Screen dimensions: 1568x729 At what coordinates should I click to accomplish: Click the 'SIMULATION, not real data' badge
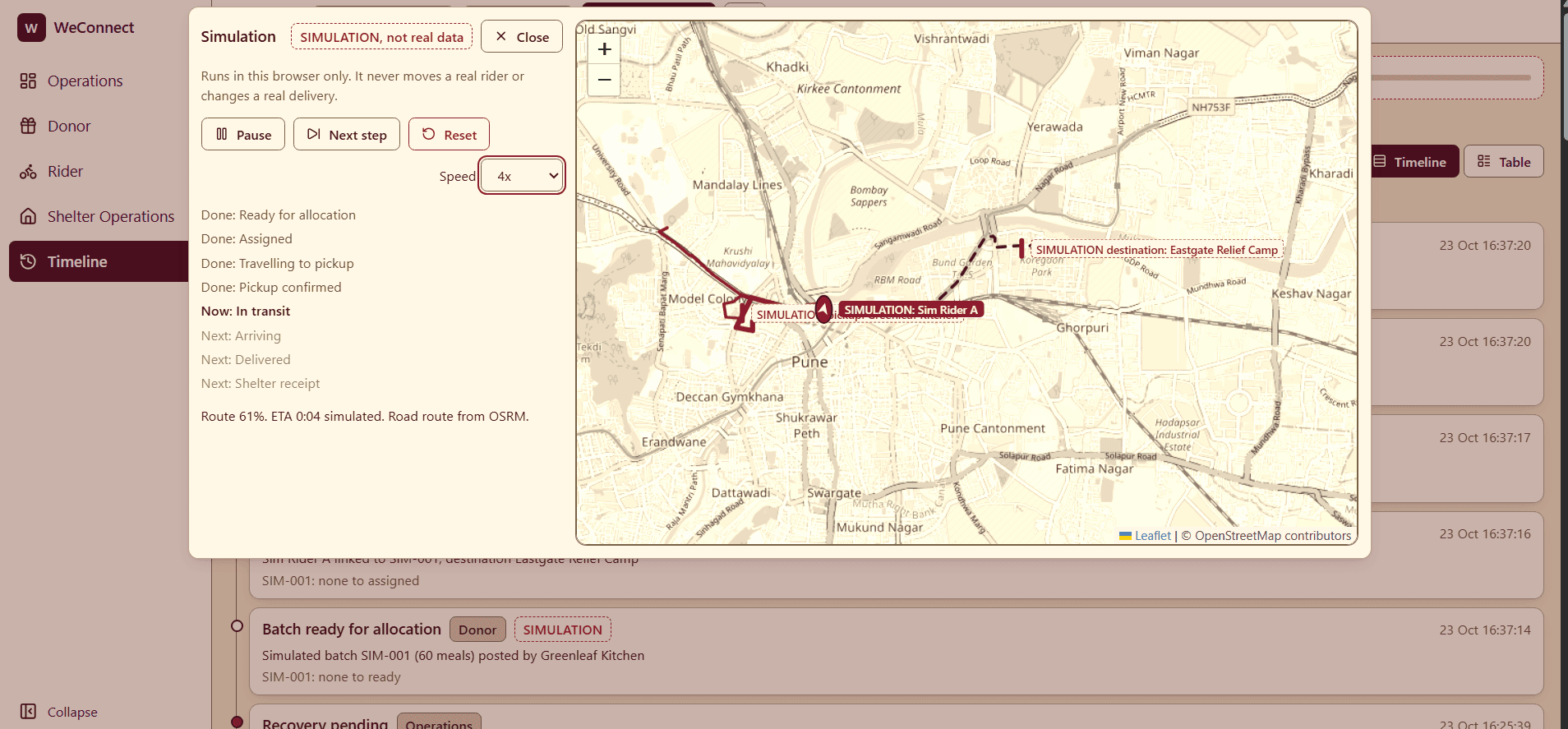pyautogui.click(x=381, y=37)
